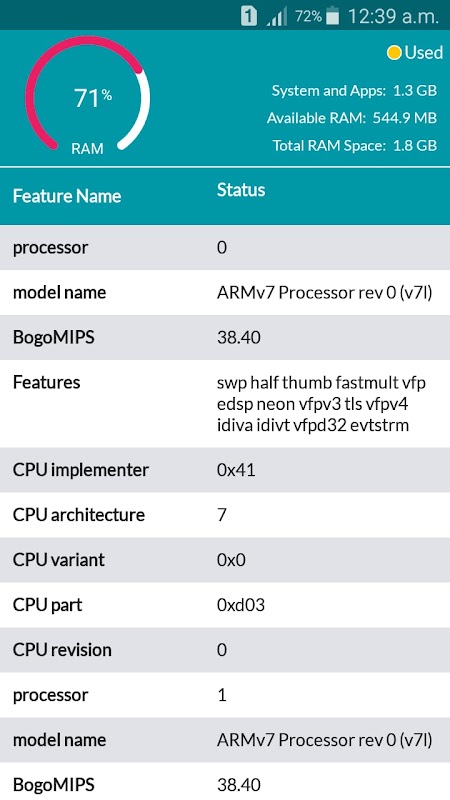Tap Total RAM Space 1.8 GB text

coord(355,145)
